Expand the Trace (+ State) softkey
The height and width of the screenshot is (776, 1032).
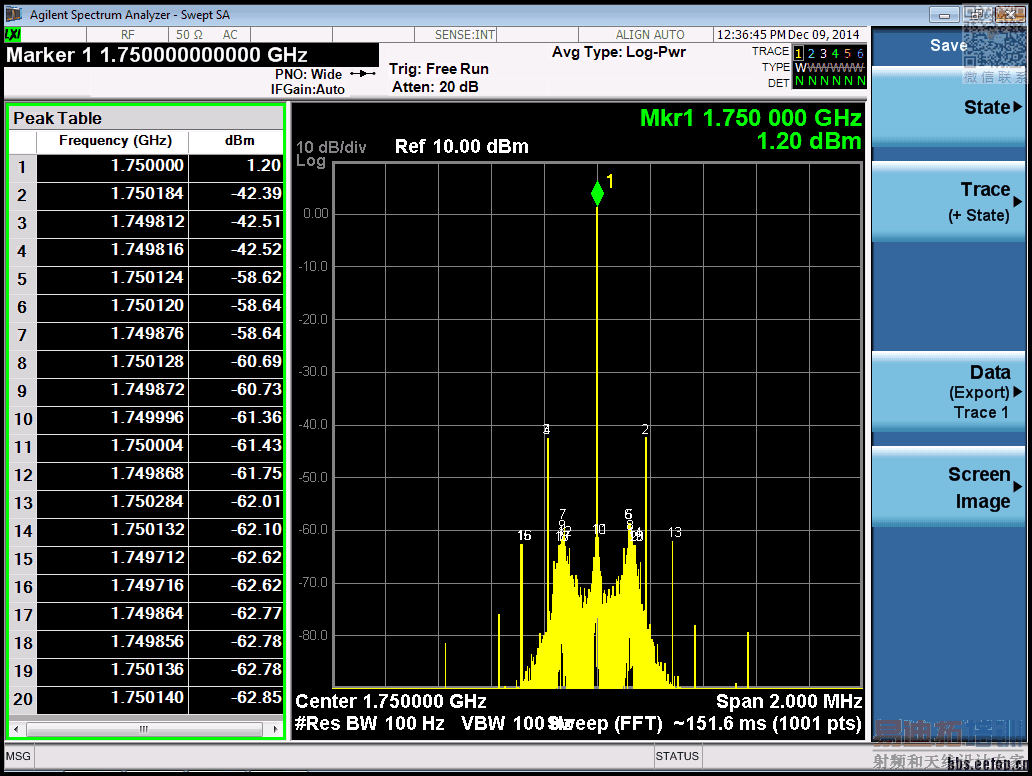948,201
